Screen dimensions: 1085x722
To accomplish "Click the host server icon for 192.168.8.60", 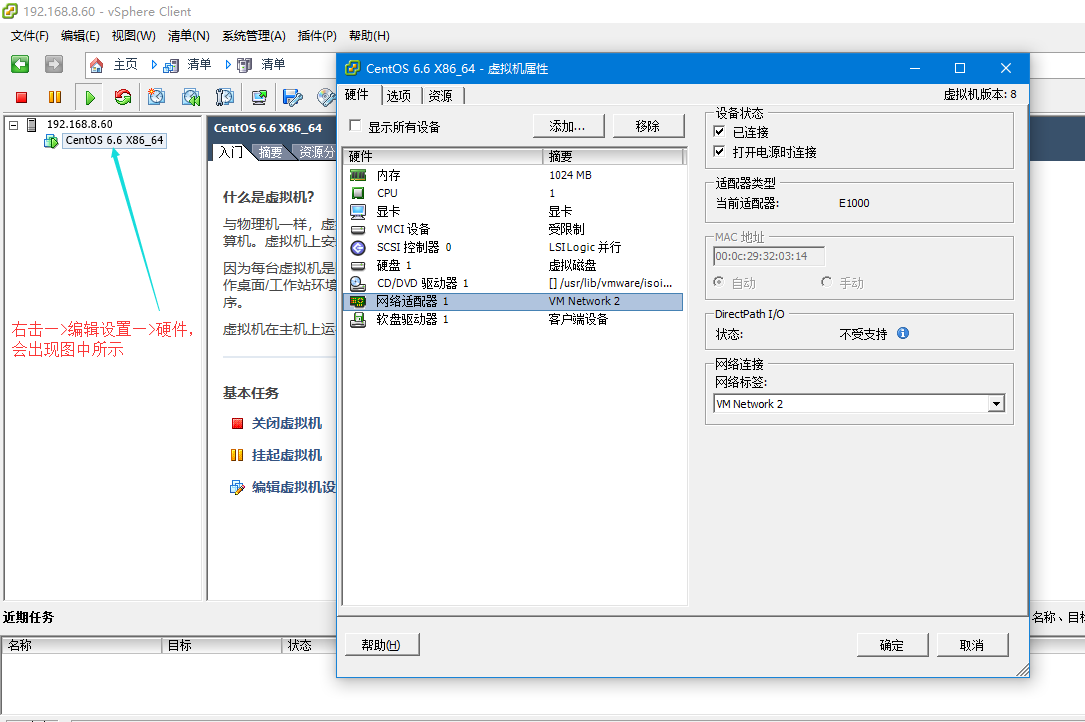I will click(31, 125).
